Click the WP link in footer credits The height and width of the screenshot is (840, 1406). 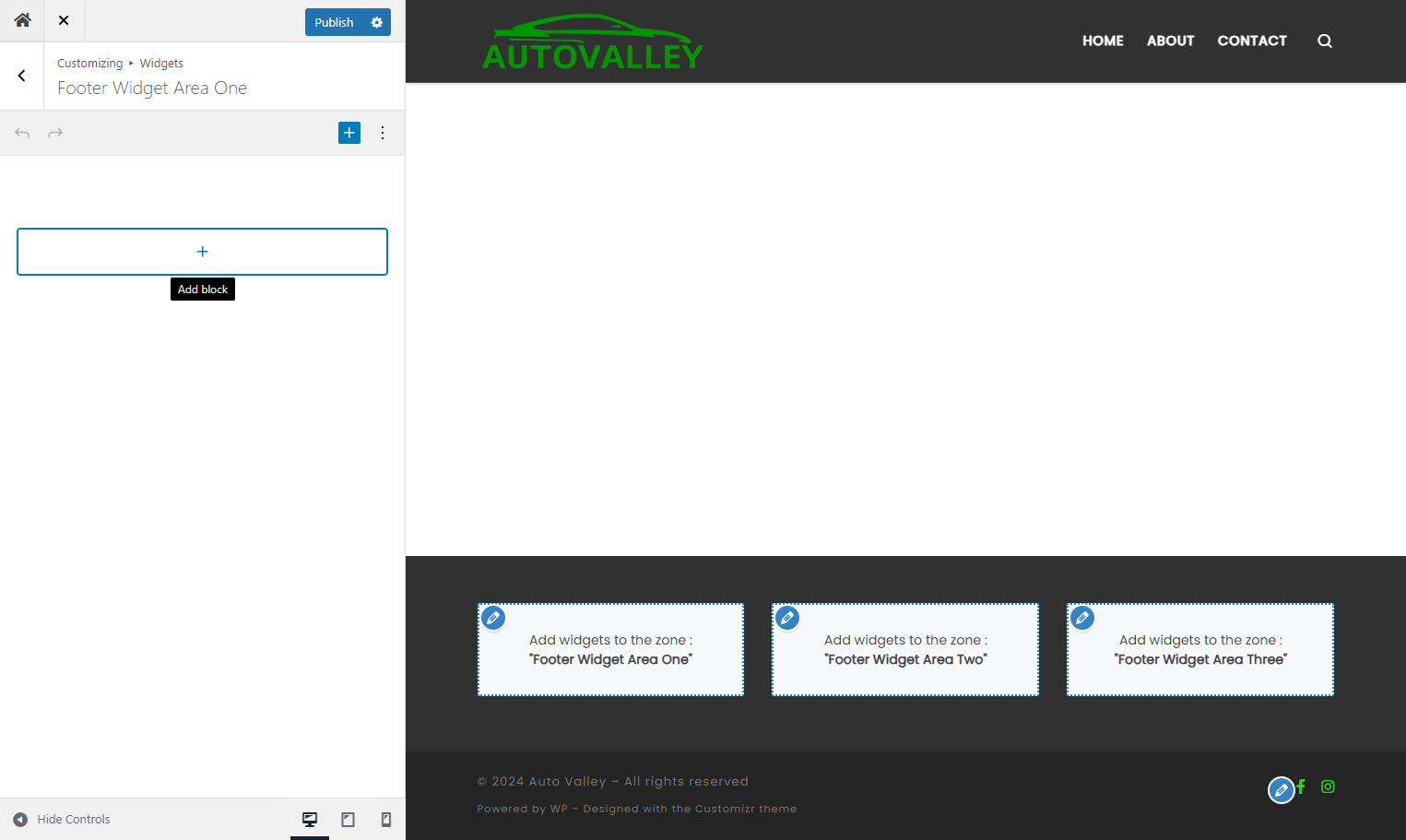click(x=559, y=809)
